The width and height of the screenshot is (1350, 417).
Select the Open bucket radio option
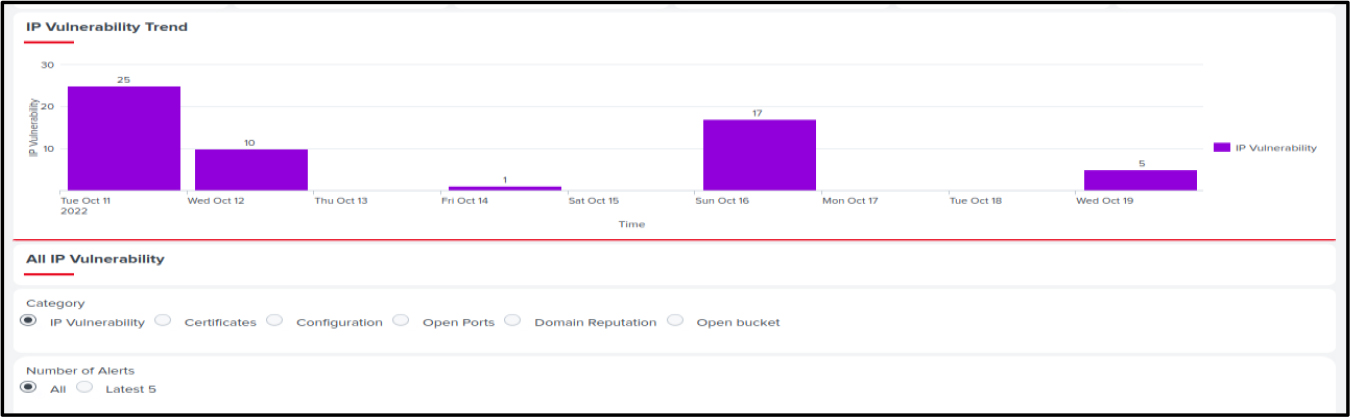coord(675,321)
